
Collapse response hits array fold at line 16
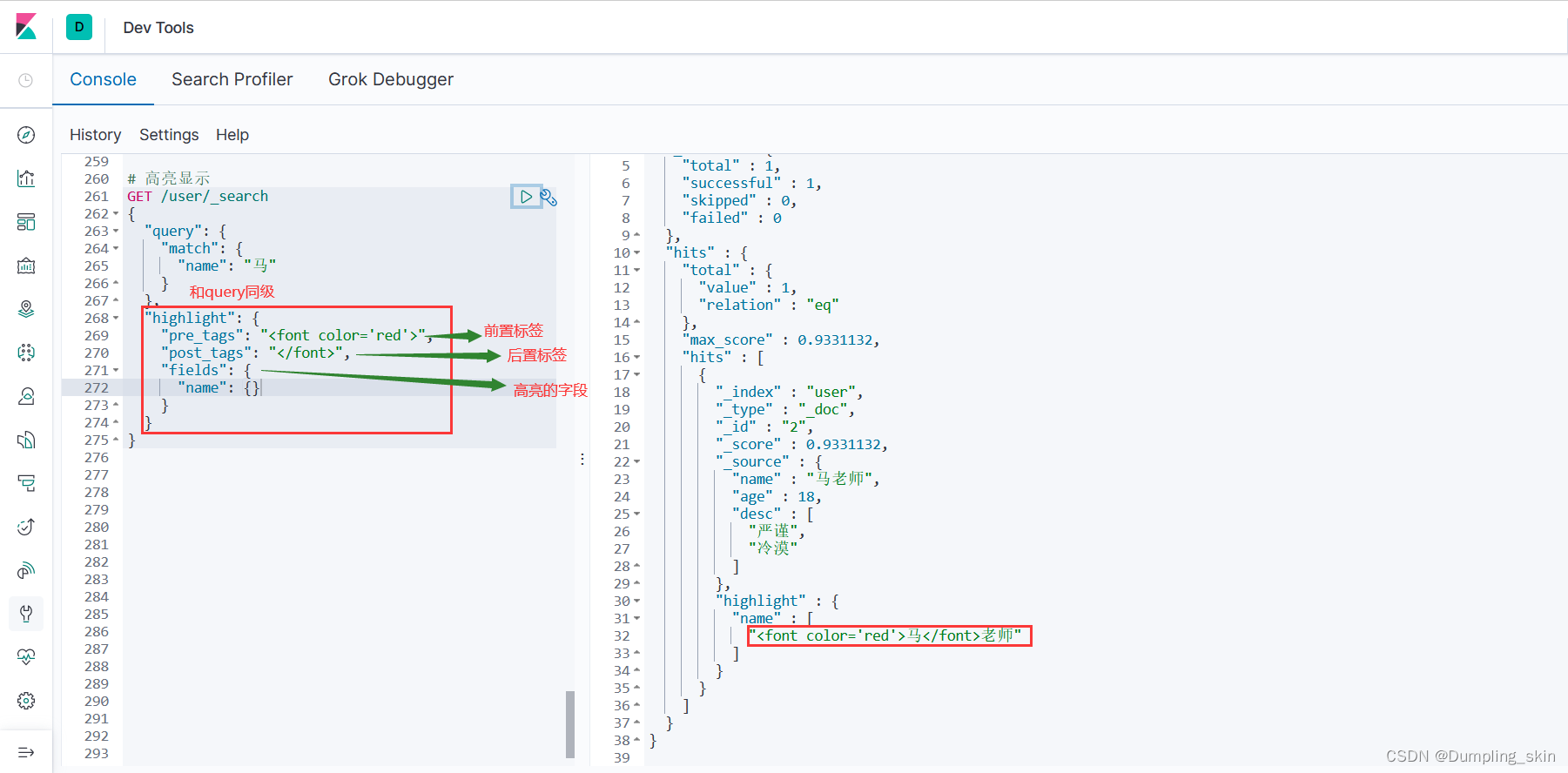click(x=636, y=358)
